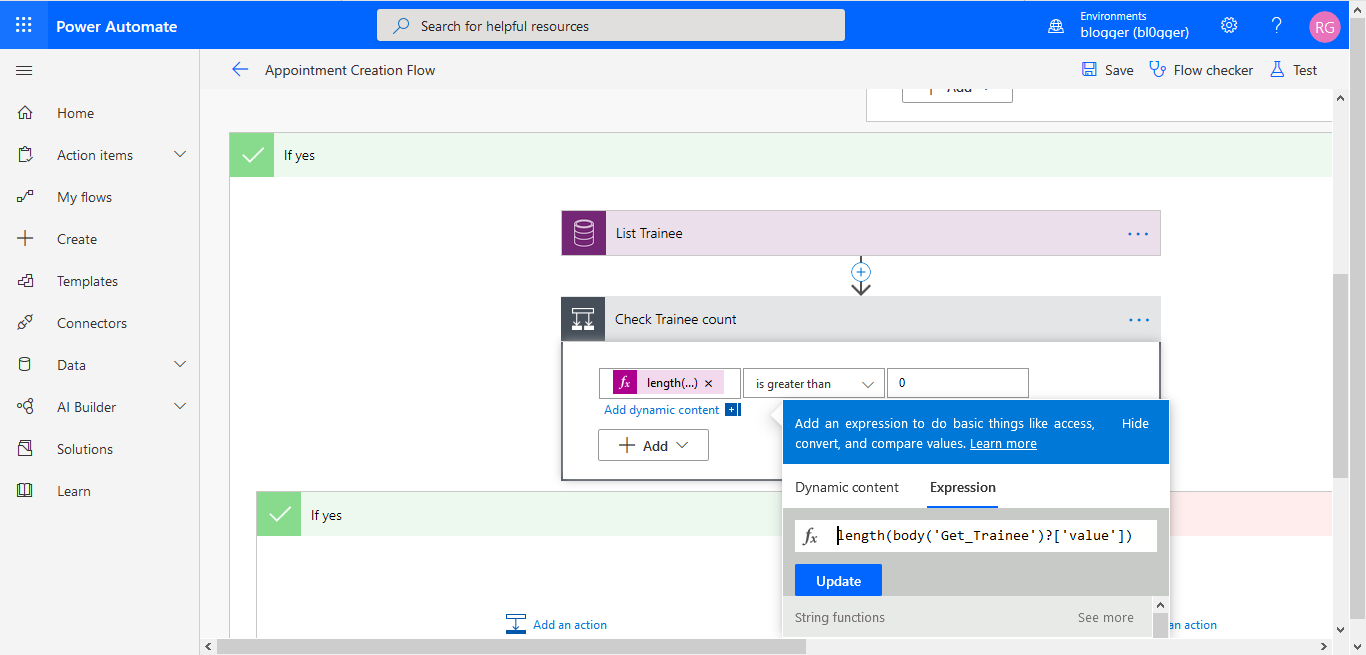Viewport: 1366px width, 655px height.
Task: Collapse the upper If yes branch header
Action: [780, 155]
